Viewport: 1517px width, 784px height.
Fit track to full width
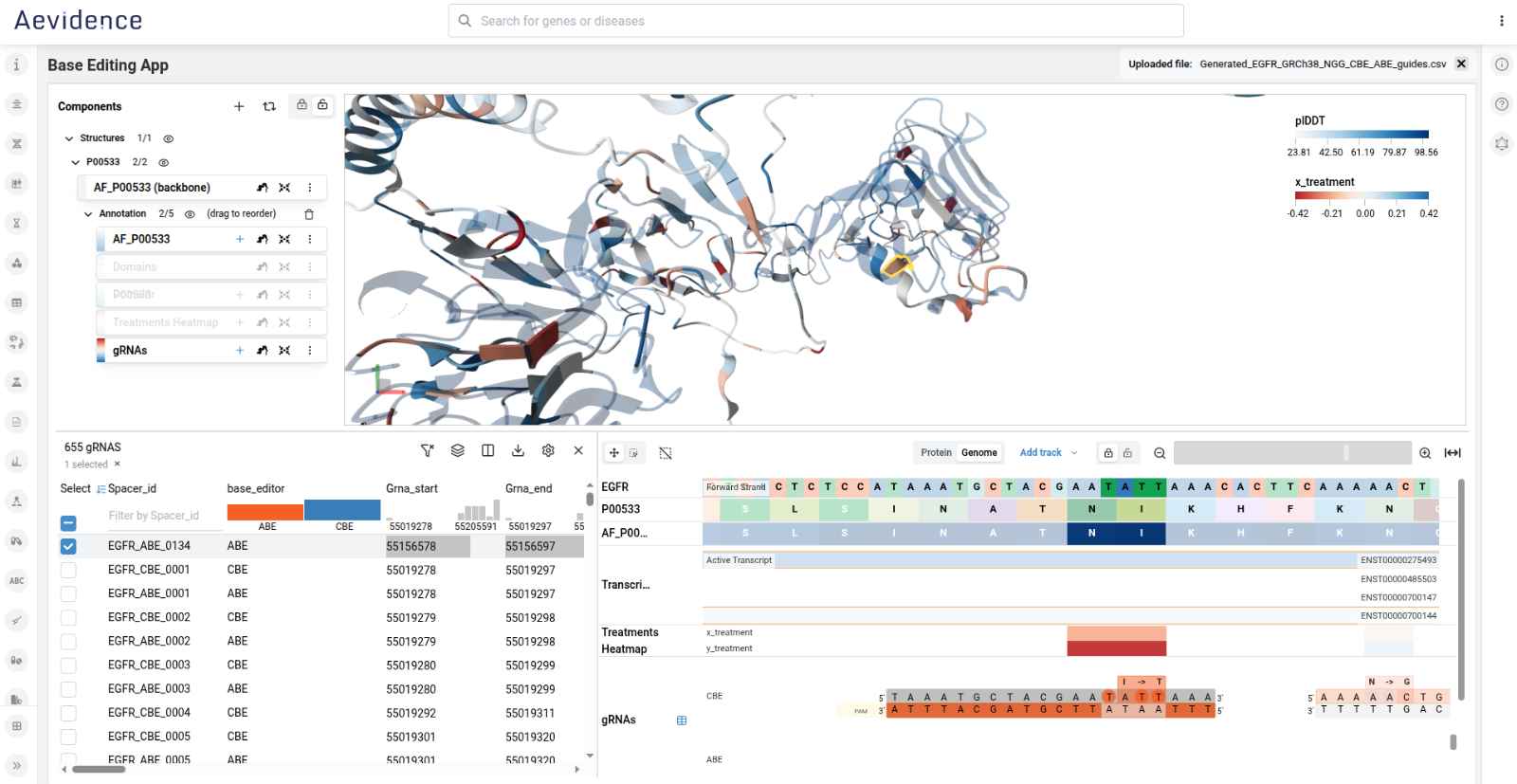coord(1453,453)
